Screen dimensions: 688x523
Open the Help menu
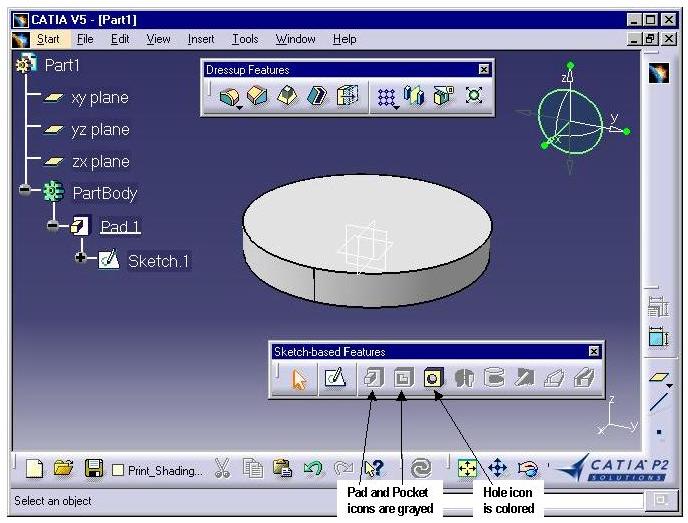pyautogui.click(x=344, y=39)
